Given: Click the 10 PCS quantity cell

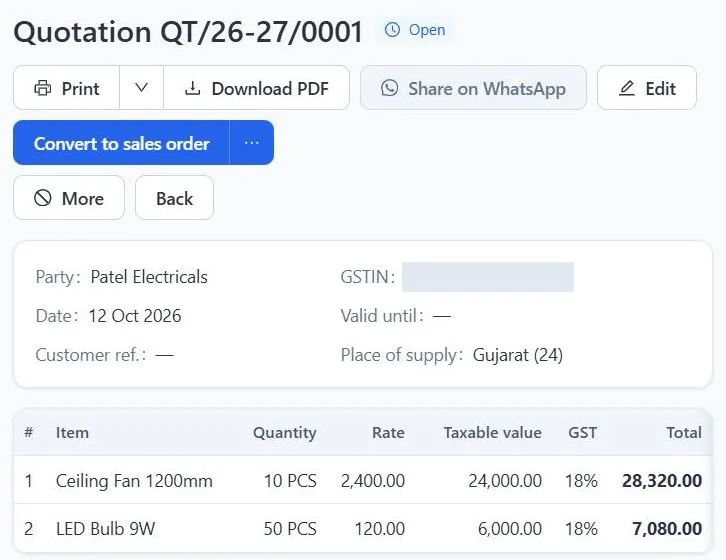Looking at the screenshot, I should click(290, 481).
